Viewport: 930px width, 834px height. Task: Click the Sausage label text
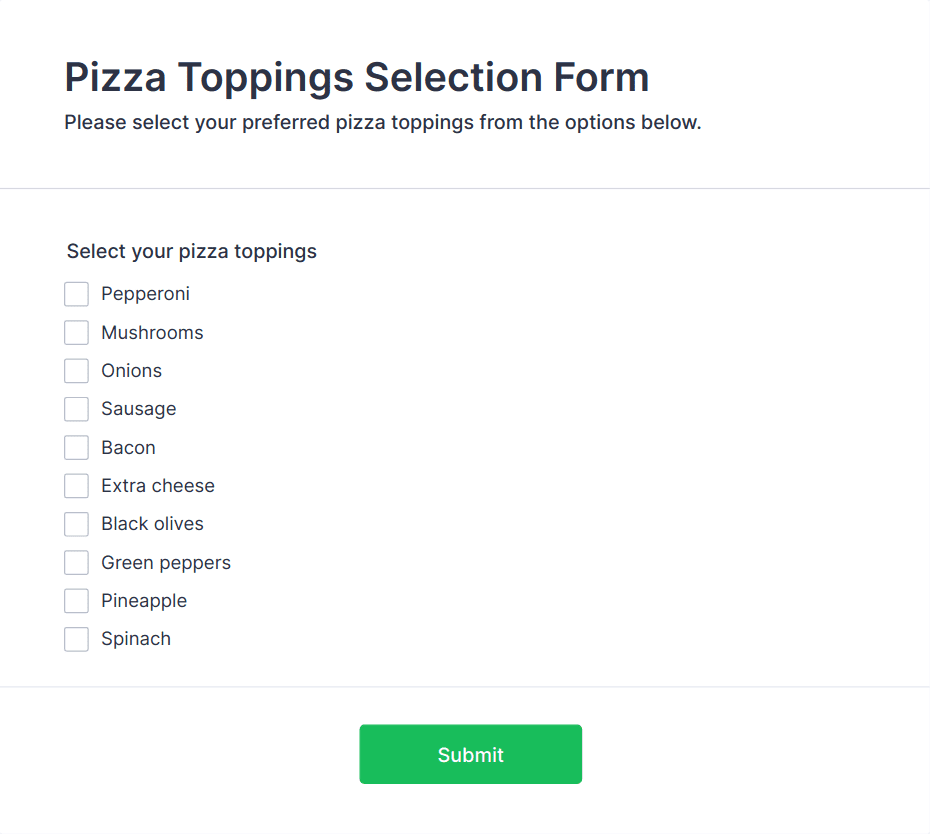point(138,409)
